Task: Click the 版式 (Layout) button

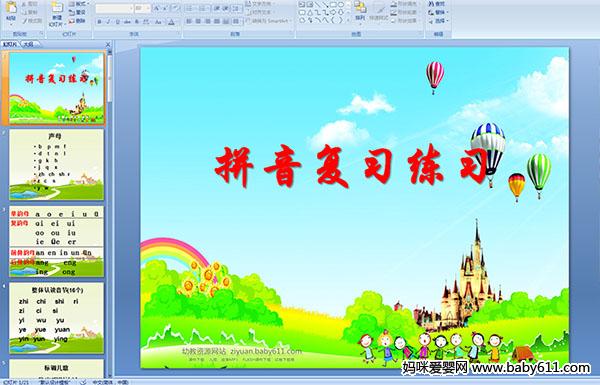Action: [x=78, y=4]
